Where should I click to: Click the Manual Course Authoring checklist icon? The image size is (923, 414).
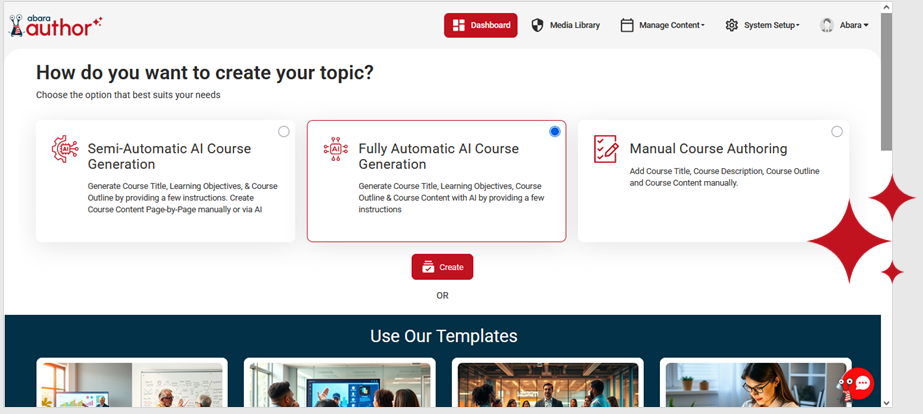606,149
